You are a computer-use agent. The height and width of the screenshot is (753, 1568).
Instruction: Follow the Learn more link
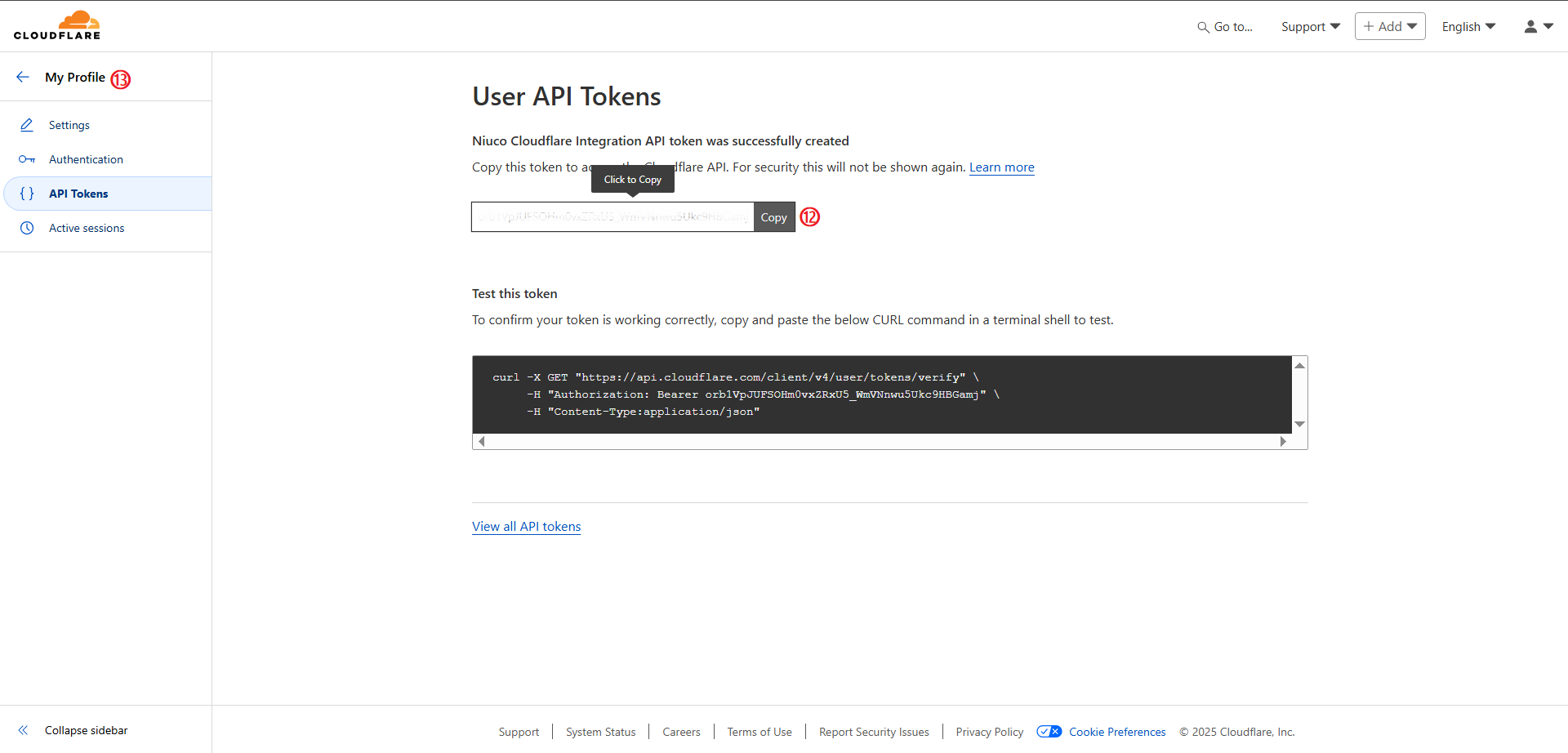coord(1002,167)
